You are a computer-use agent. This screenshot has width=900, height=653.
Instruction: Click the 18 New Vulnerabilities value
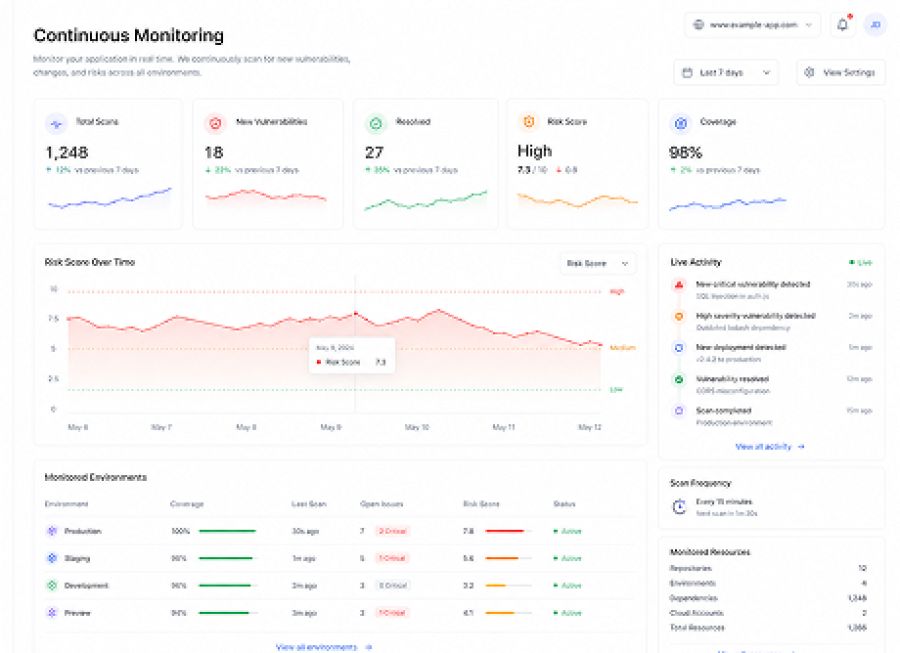point(214,153)
